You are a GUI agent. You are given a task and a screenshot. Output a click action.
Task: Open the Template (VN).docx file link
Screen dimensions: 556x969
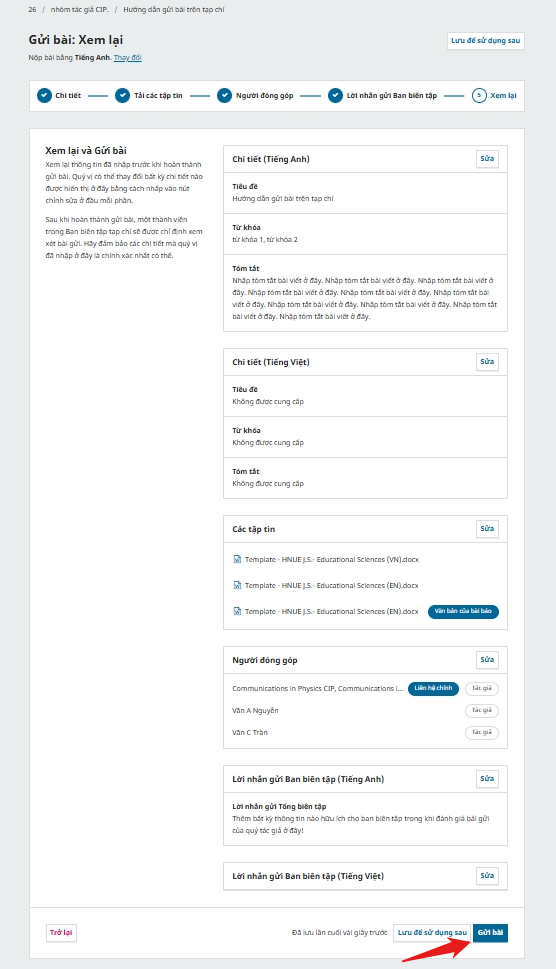tap(331, 559)
